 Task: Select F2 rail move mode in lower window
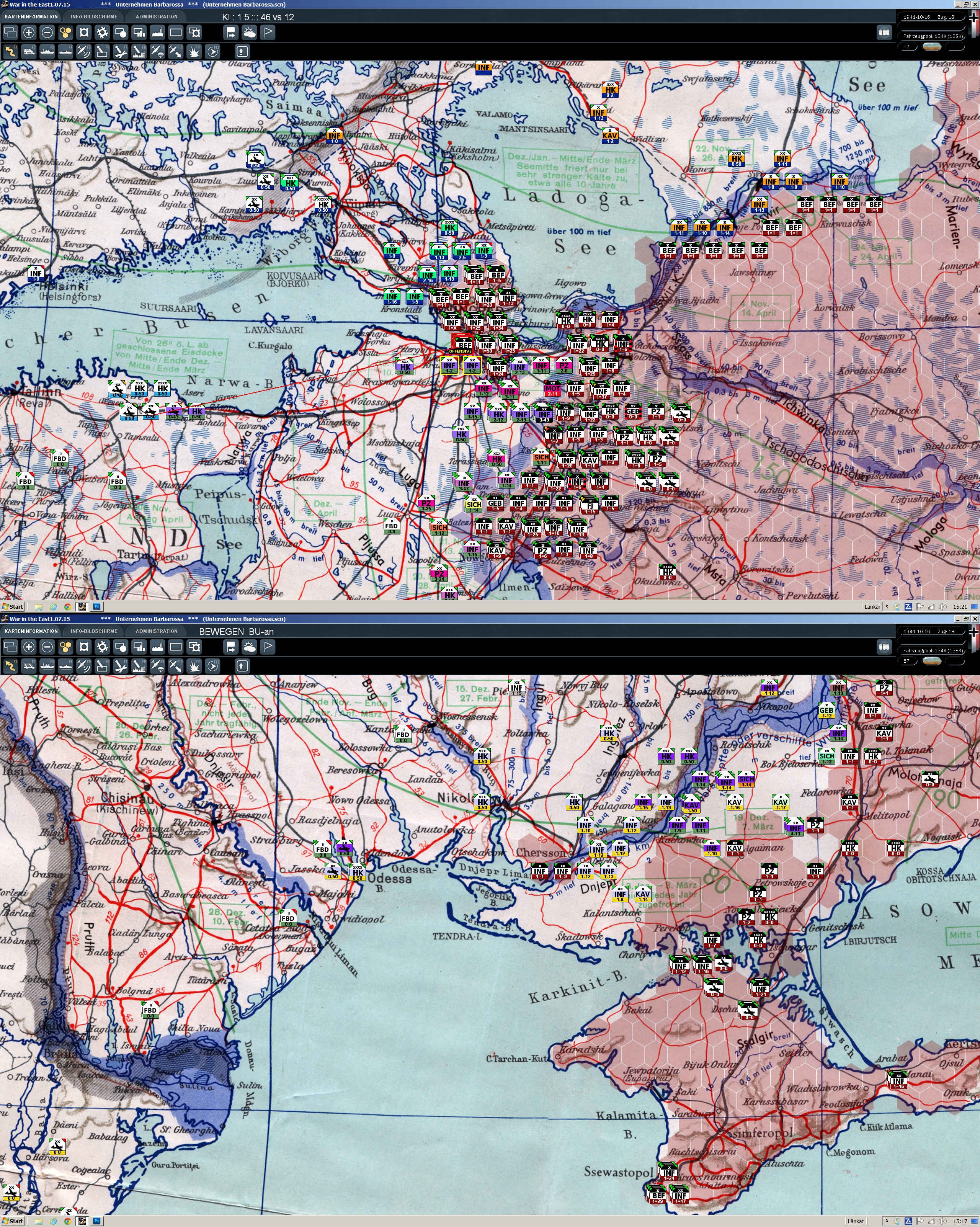[x=28, y=666]
